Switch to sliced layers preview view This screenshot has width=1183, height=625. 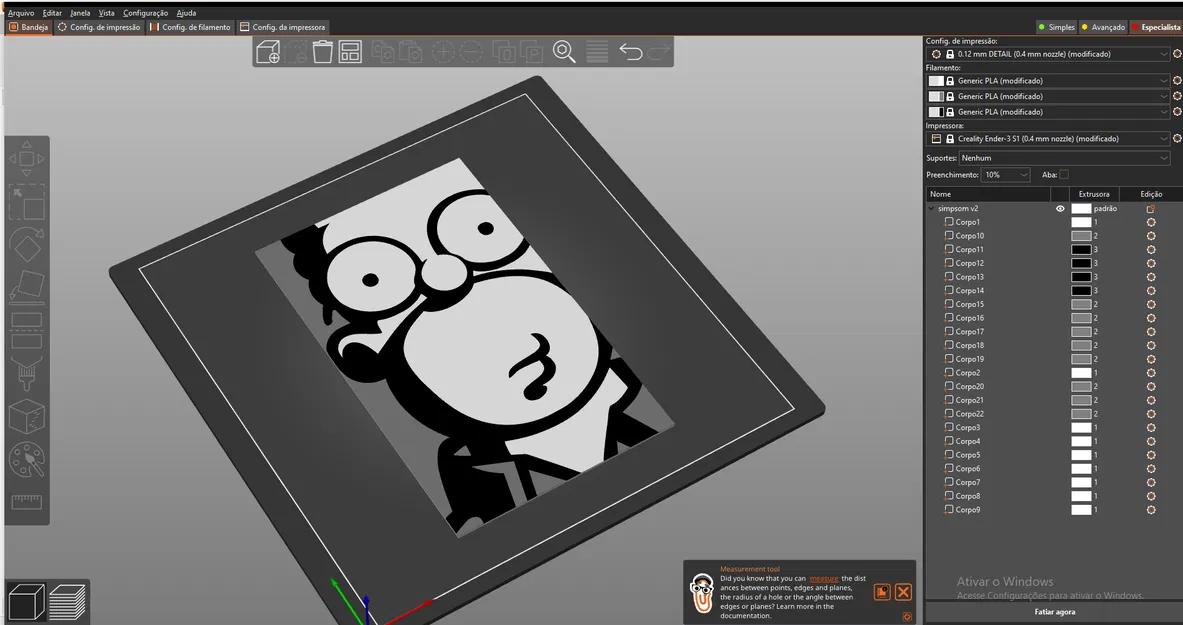pyautogui.click(x=67, y=602)
